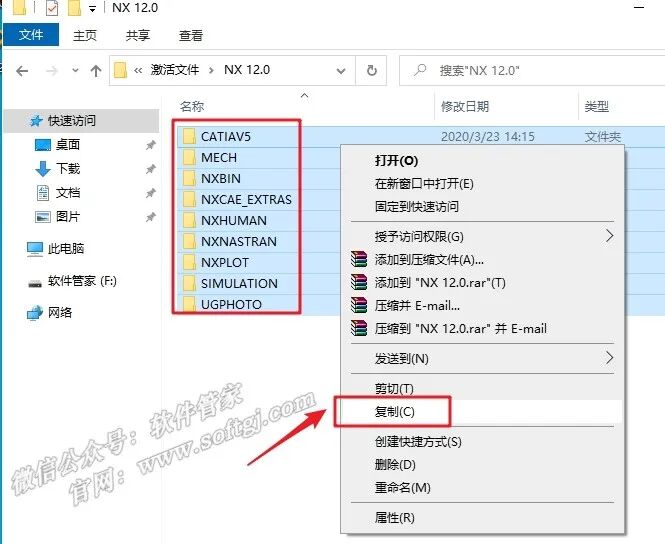
Task: Click the MECH folder icon
Action: (x=189, y=157)
